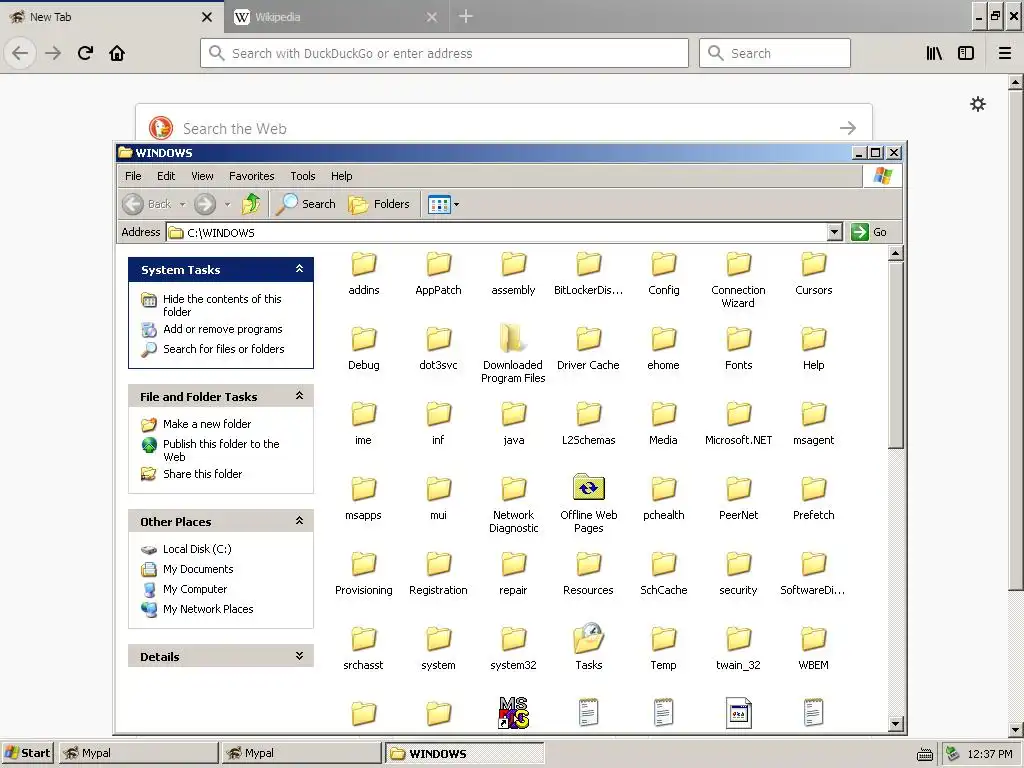Viewport: 1024px width, 768px height.
Task: Click the browser Search box
Action: point(775,53)
